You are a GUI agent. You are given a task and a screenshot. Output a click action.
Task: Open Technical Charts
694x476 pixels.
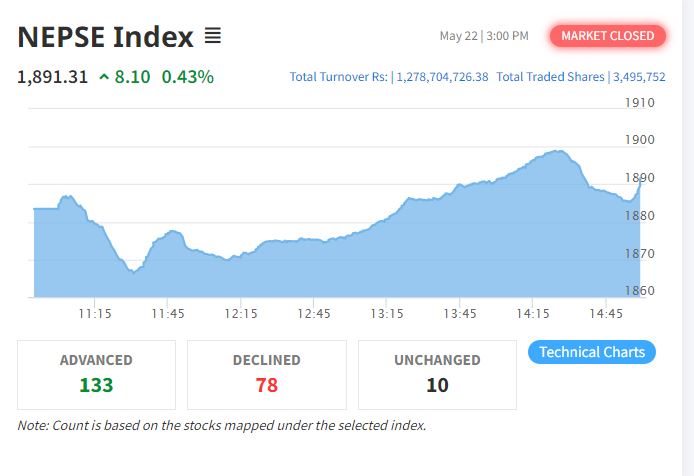(592, 352)
